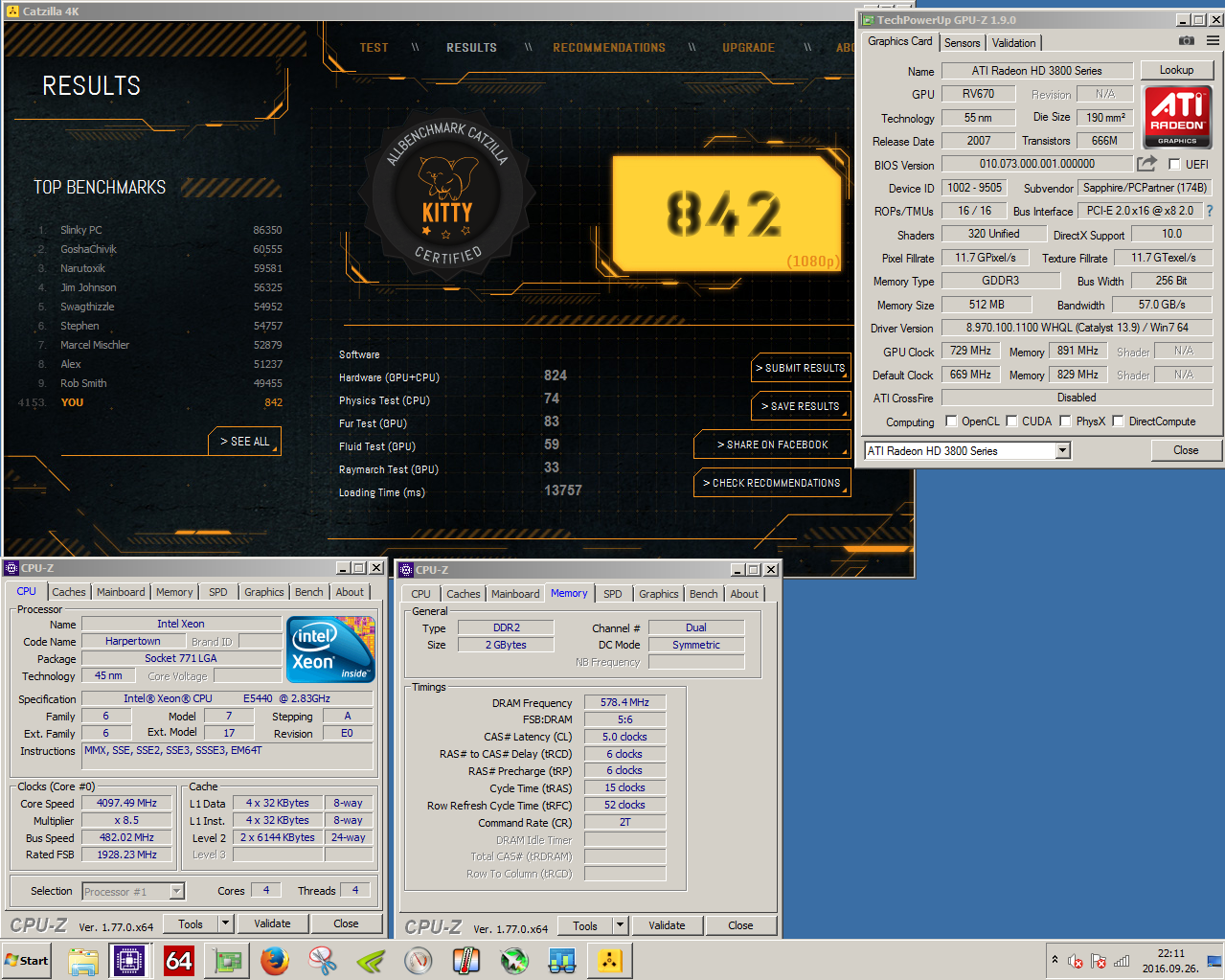Click the ATI Radeon logo in GPU-Z
Viewport: 1225px width, 980px height.
1177,117
